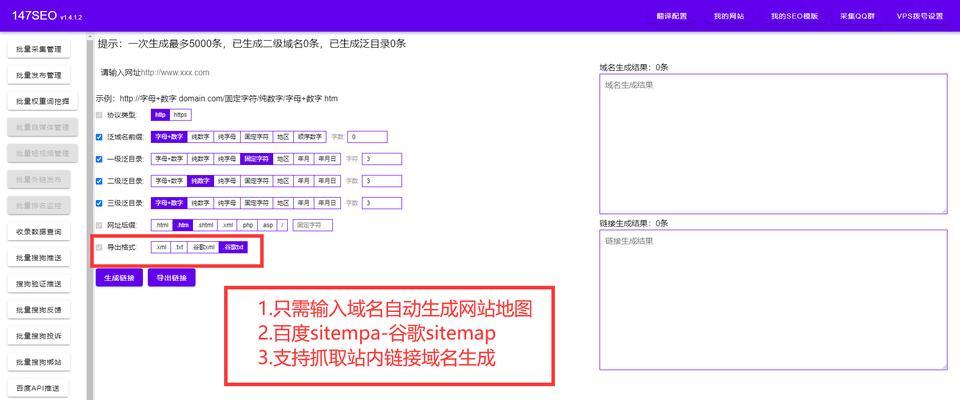This screenshot has width=960, height=400.
Task: Focus 字符 field for 一级泛目录
Action: click(381, 159)
